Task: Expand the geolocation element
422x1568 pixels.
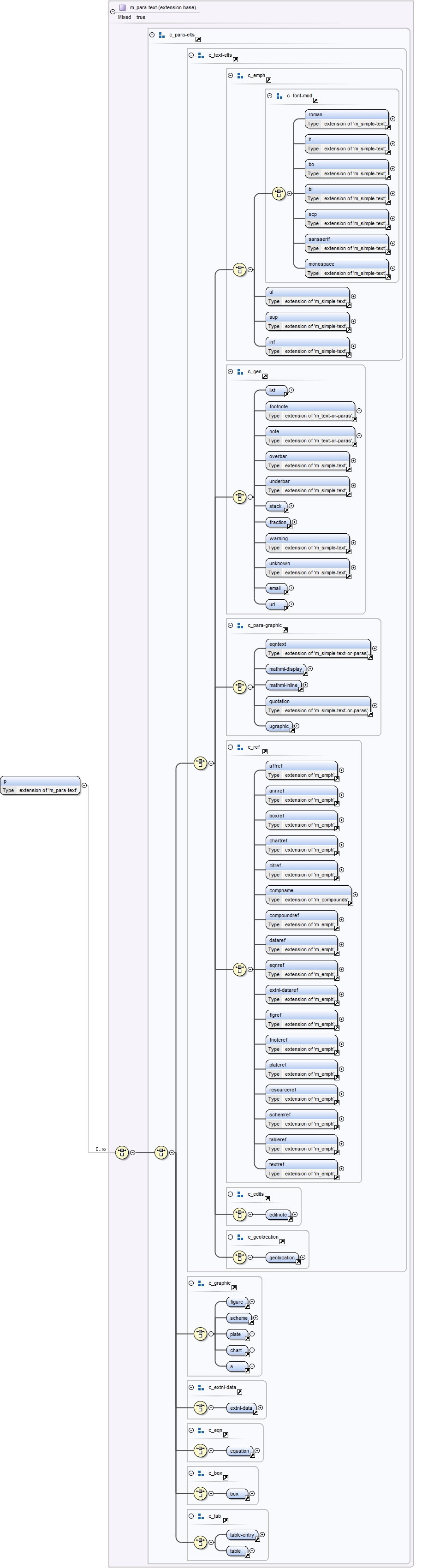Action: pos(303,1257)
